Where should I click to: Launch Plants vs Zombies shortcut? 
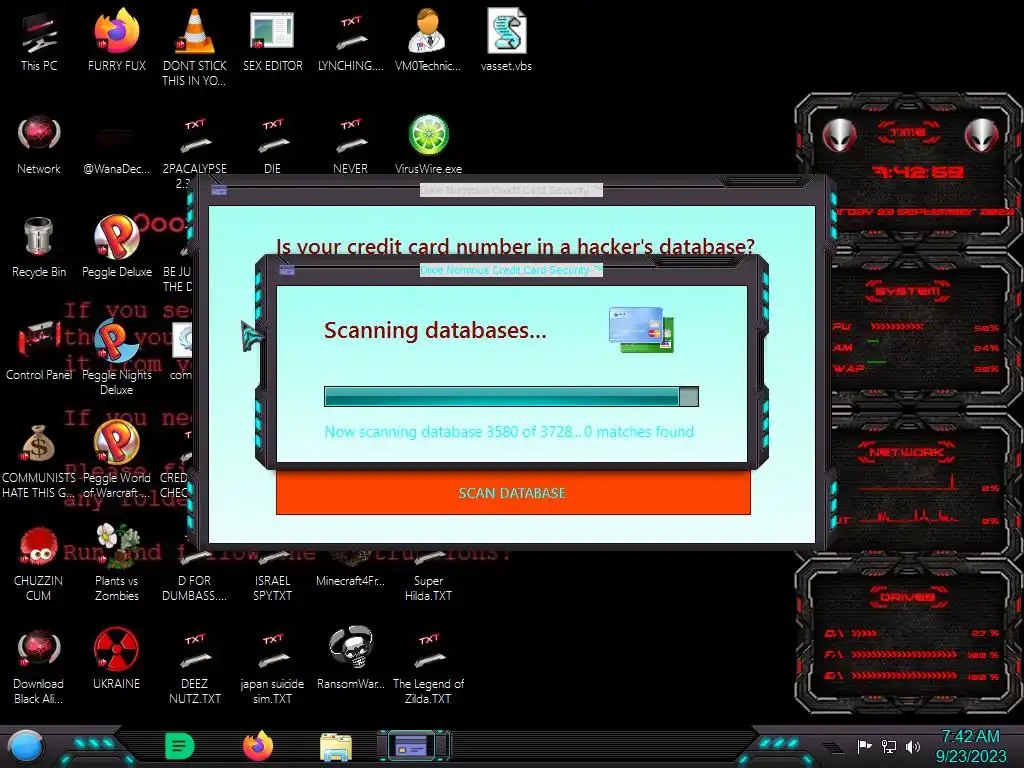(x=116, y=563)
